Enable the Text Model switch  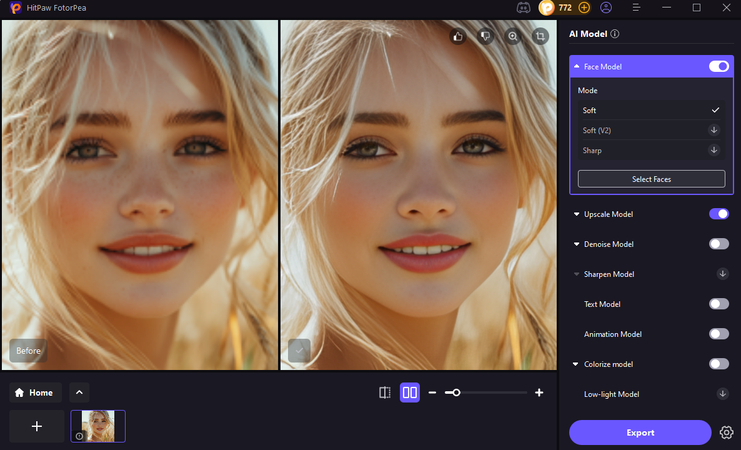[719, 304]
